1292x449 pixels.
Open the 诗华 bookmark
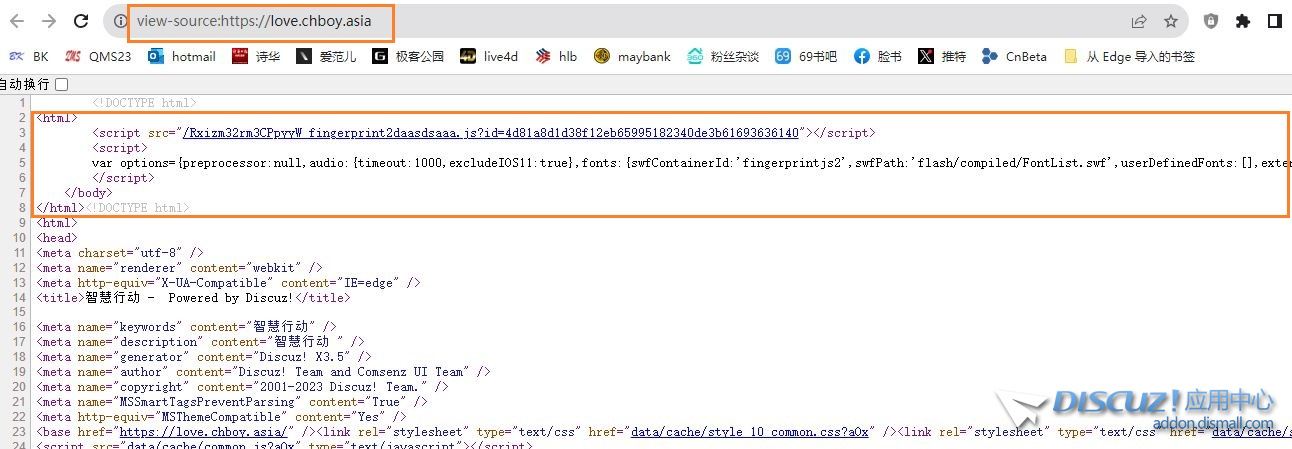[256, 57]
